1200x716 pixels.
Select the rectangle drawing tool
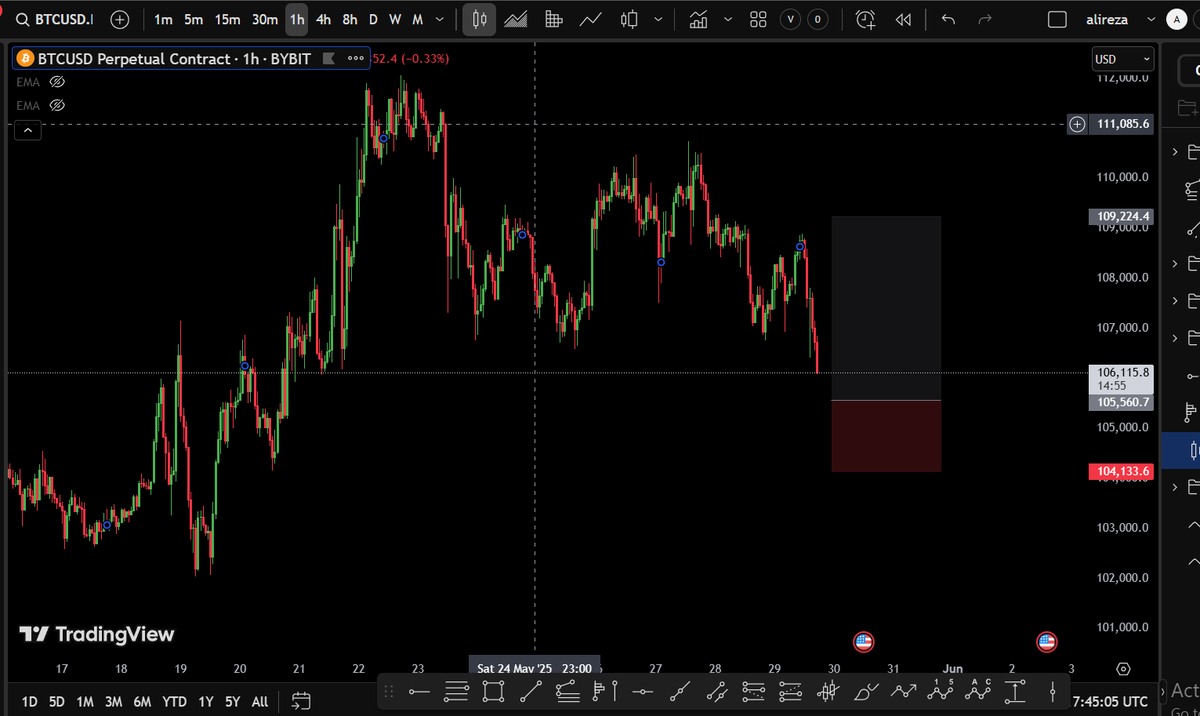[493, 691]
